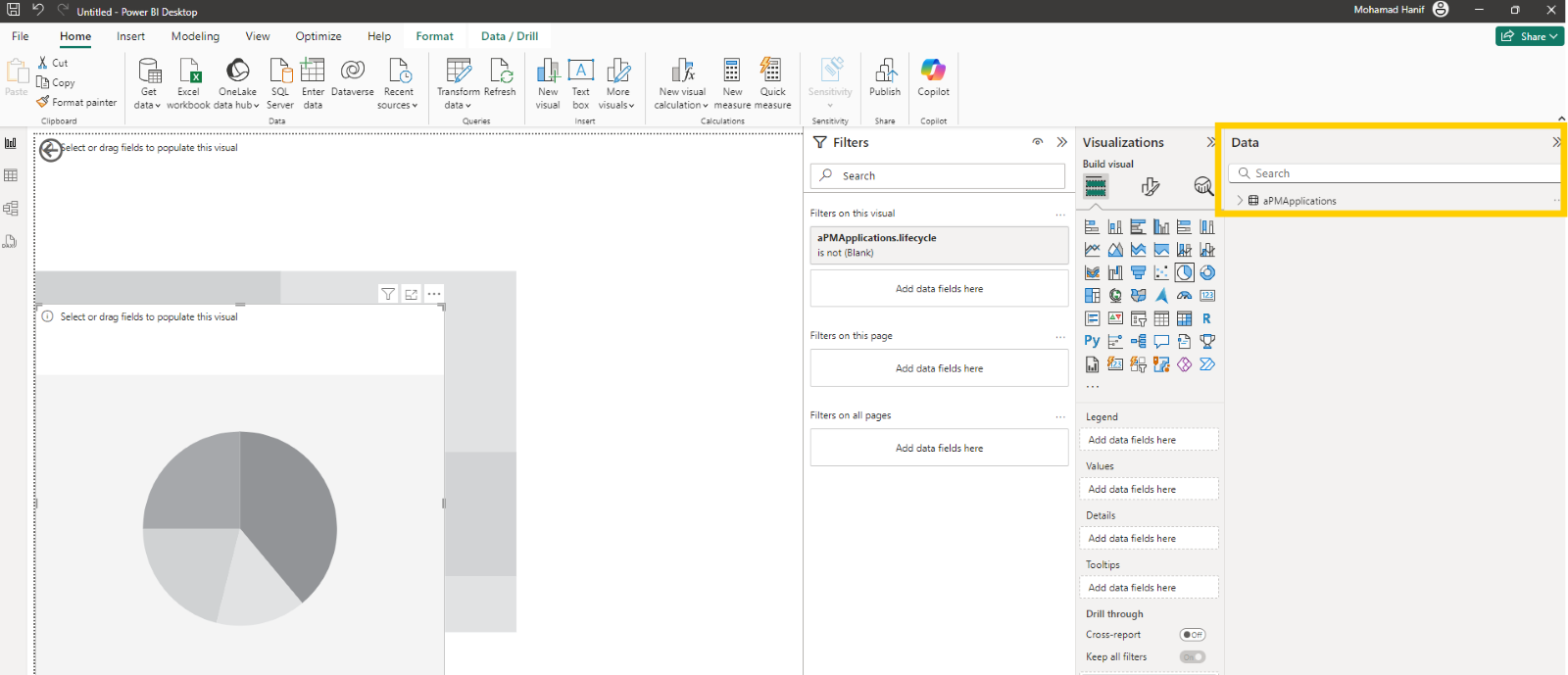Image resolution: width=1568 pixels, height=675 pixels.
Task: Expand the aPMApplications table fields
Action: pos(1240,201)
